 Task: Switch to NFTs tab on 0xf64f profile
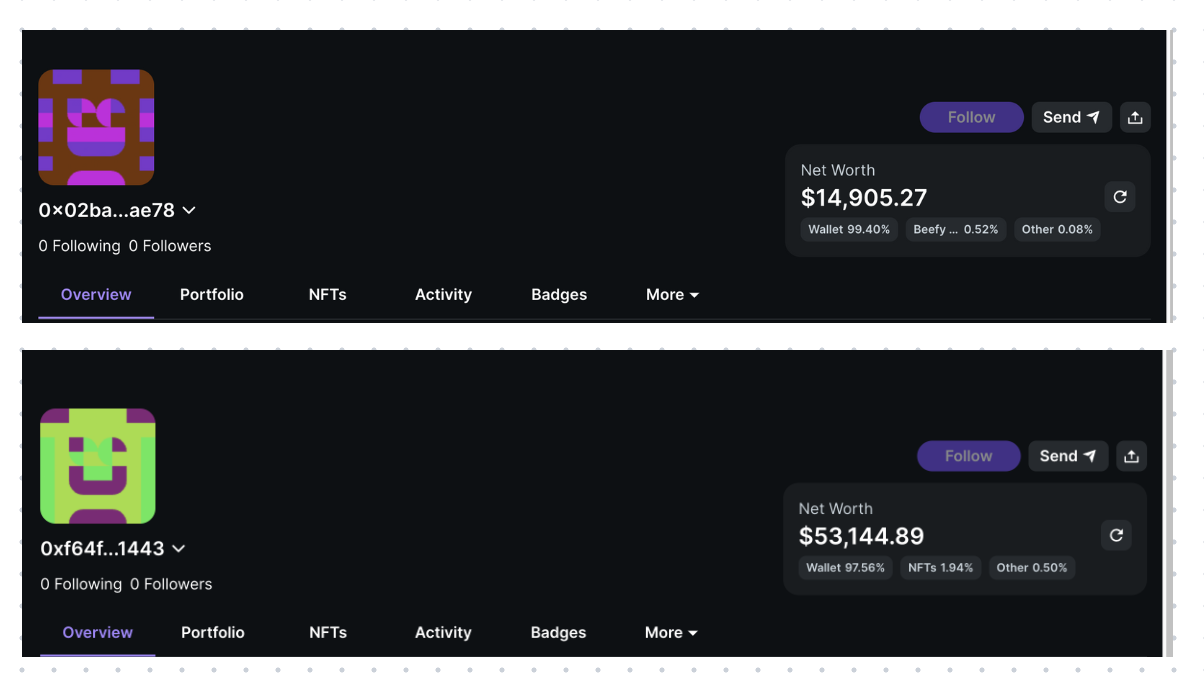(x=328, y=633)
